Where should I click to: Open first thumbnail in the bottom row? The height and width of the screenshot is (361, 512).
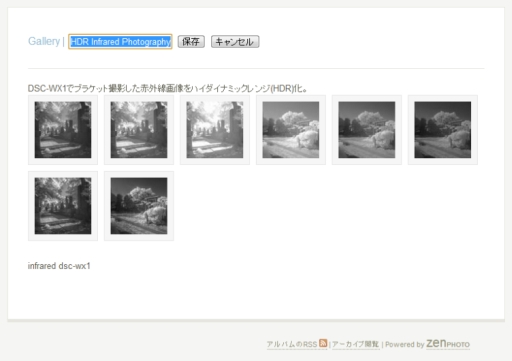[63, 206]
